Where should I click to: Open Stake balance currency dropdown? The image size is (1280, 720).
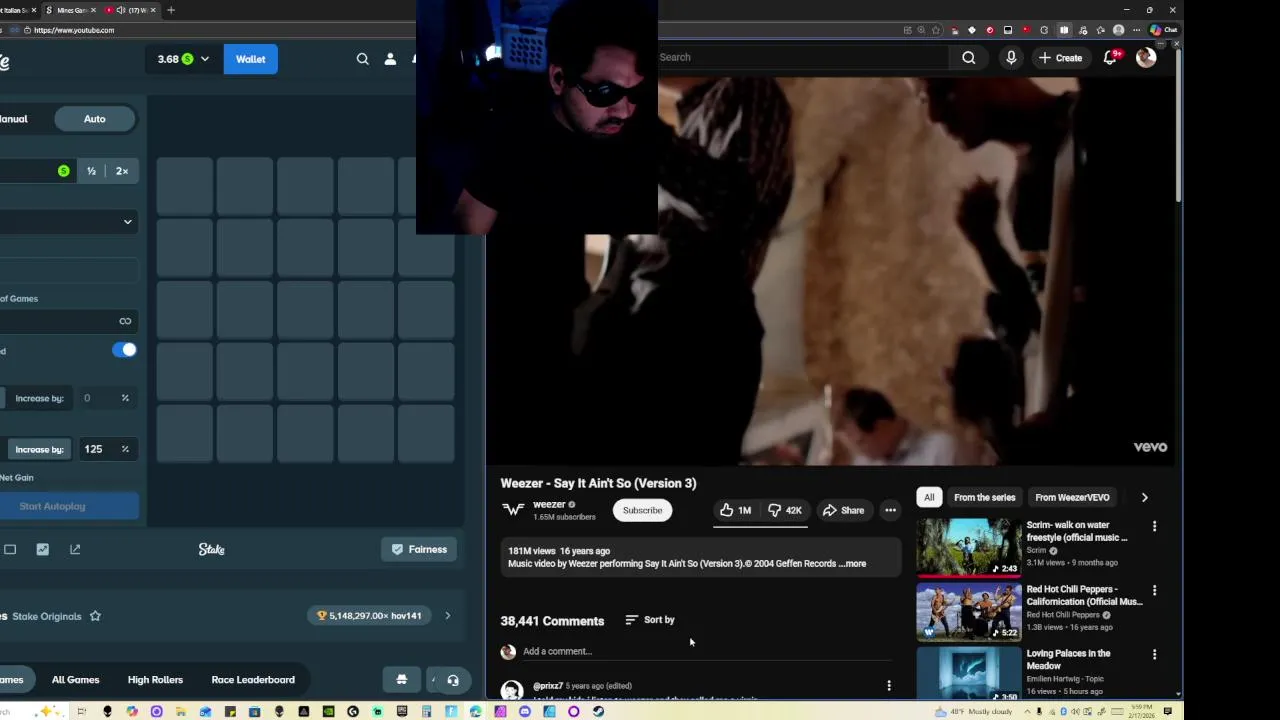click(x=183, y=59)
